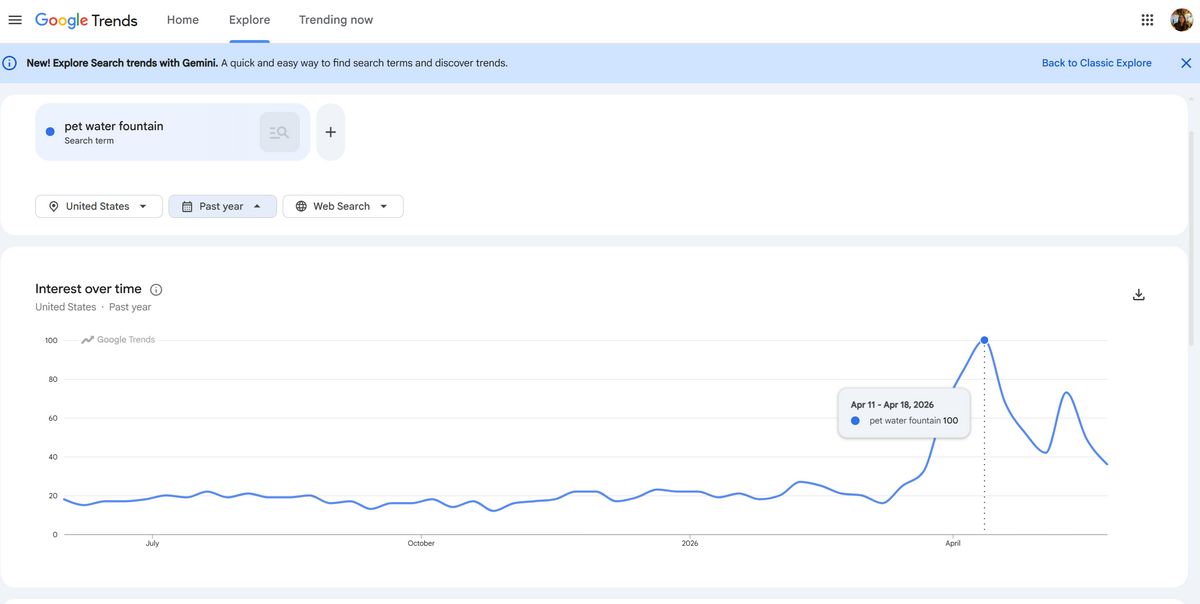Click the October label on the x-axis
The height and width of the screenshot is (604, 1200).
coord(421,543)
